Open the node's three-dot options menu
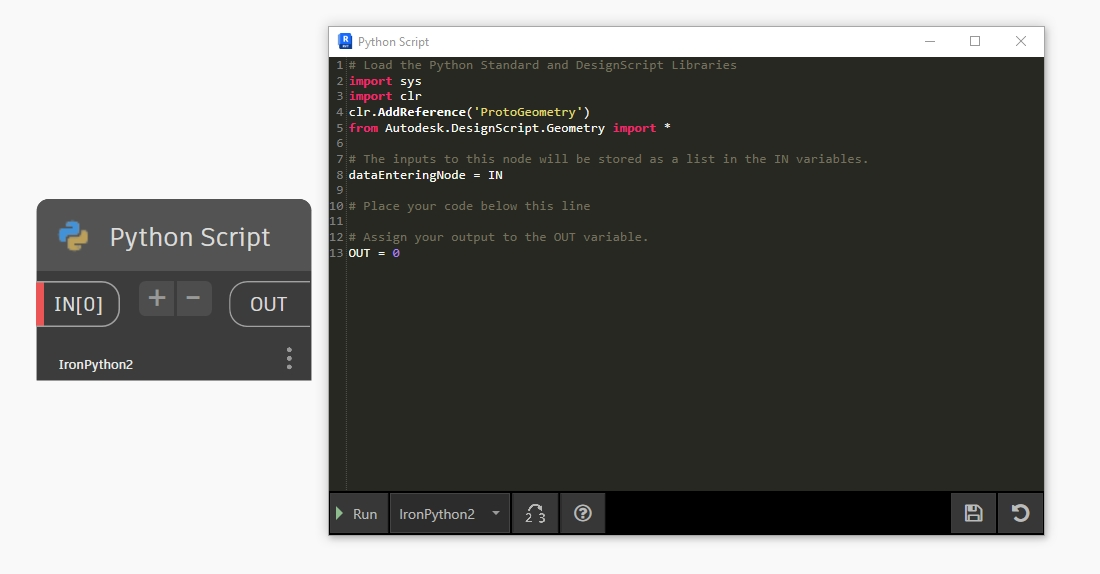Image resolution: width=1100 pixels, height=574 pixels. tap(289, 359)
